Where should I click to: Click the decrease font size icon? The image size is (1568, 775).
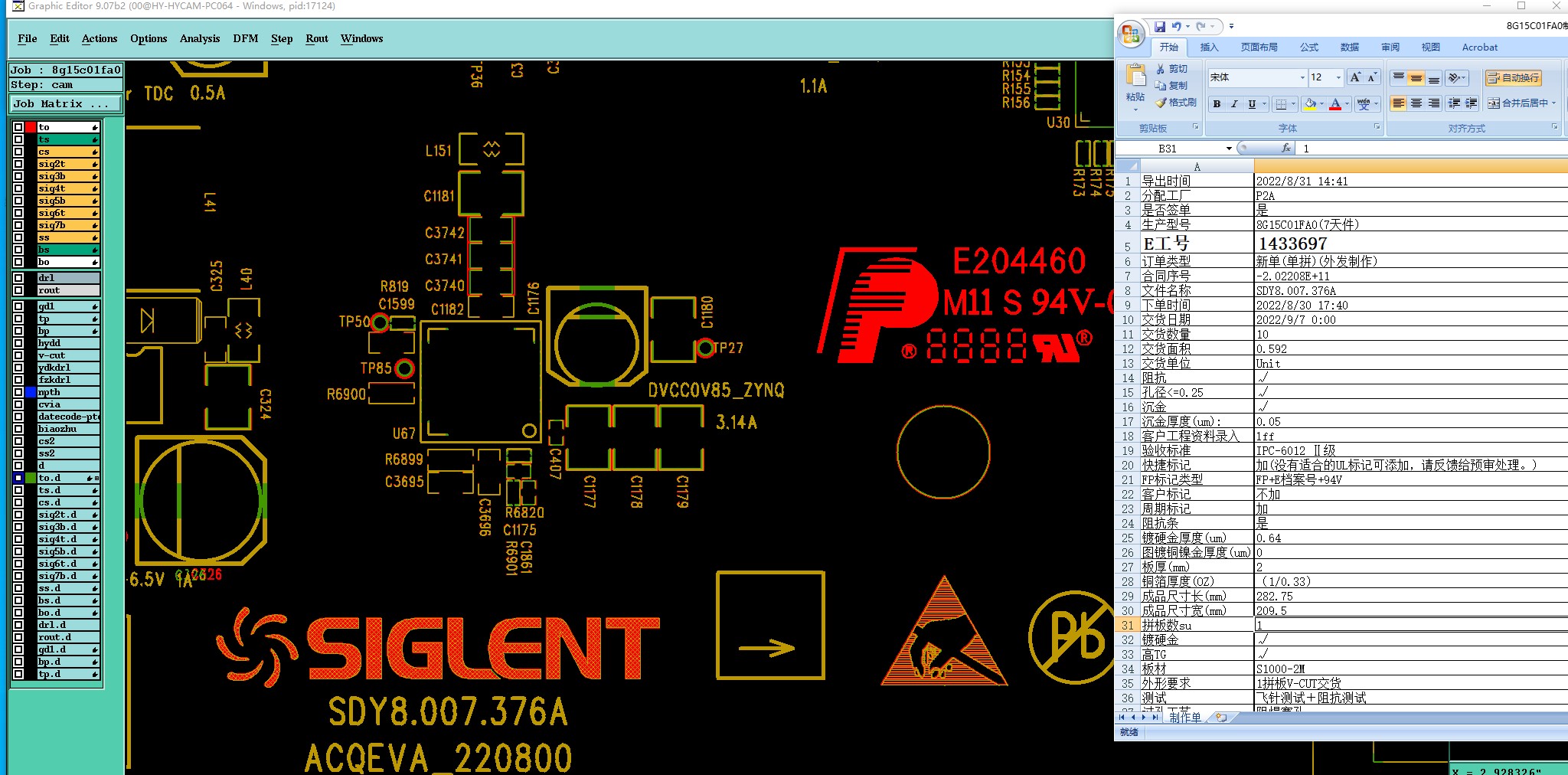(1371, 77)
